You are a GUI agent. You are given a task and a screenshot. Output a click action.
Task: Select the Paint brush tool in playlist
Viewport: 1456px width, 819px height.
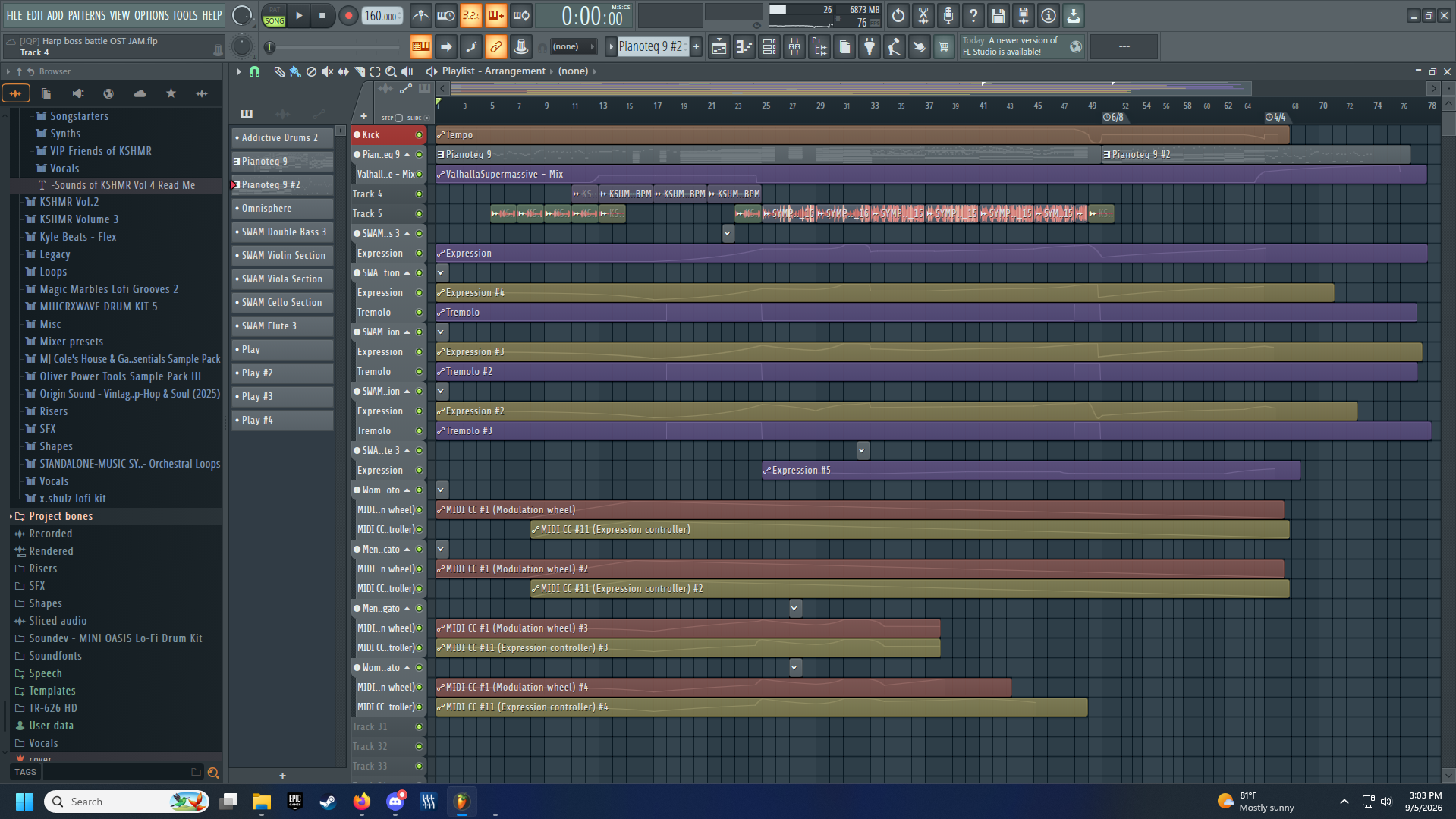point(295,71)
